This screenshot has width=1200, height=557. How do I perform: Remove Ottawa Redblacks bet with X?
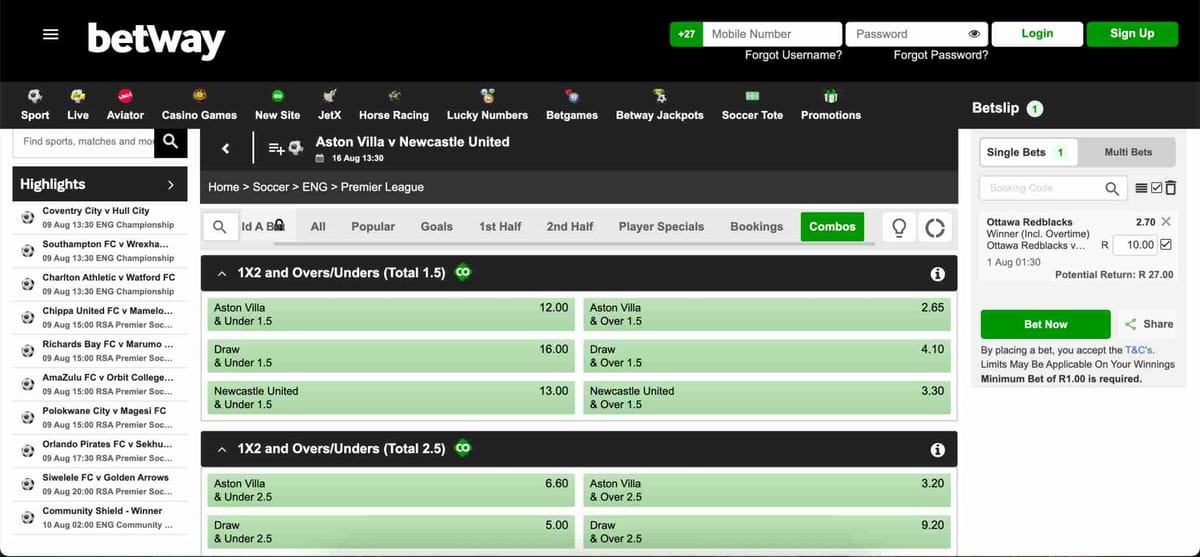coord(1165,222)
